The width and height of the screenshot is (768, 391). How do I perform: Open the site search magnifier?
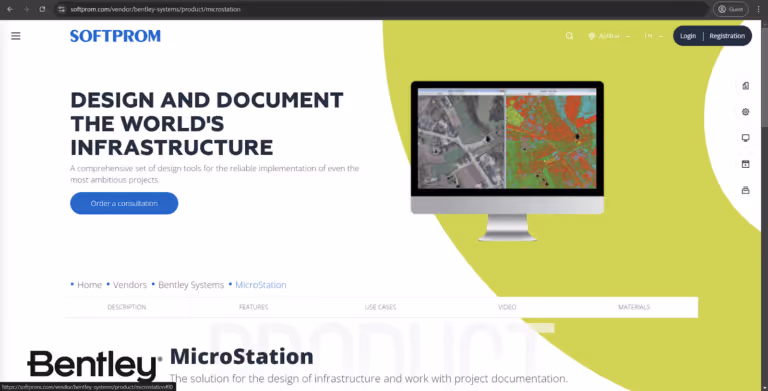569,36
